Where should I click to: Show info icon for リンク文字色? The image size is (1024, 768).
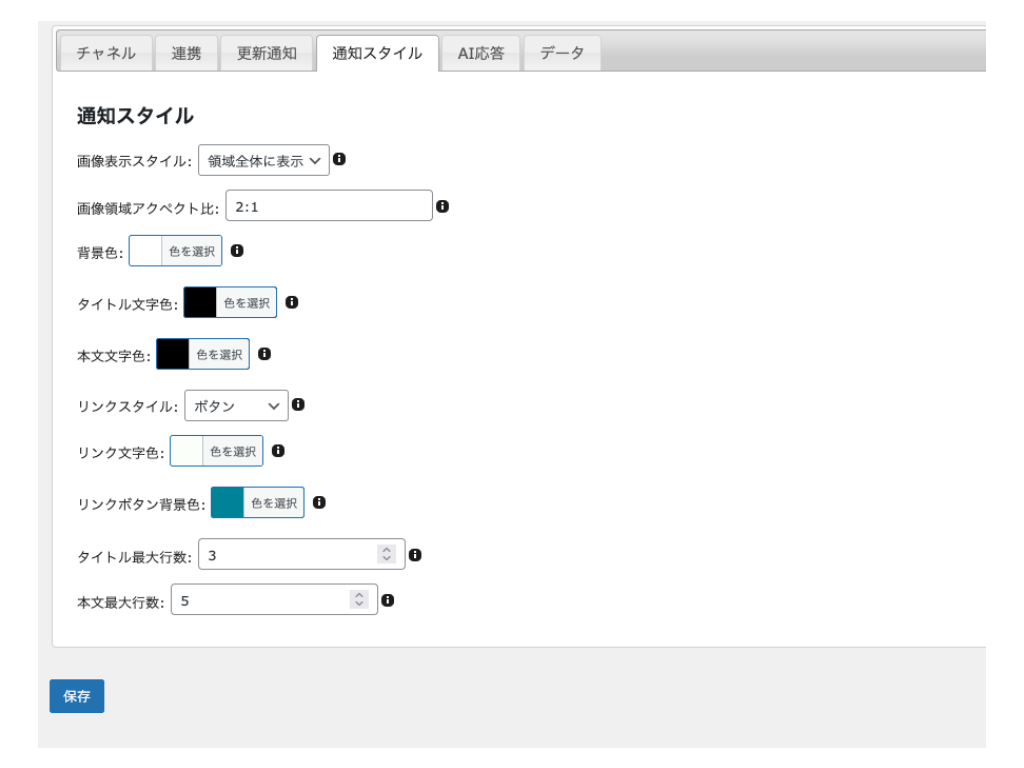(278, 451)
